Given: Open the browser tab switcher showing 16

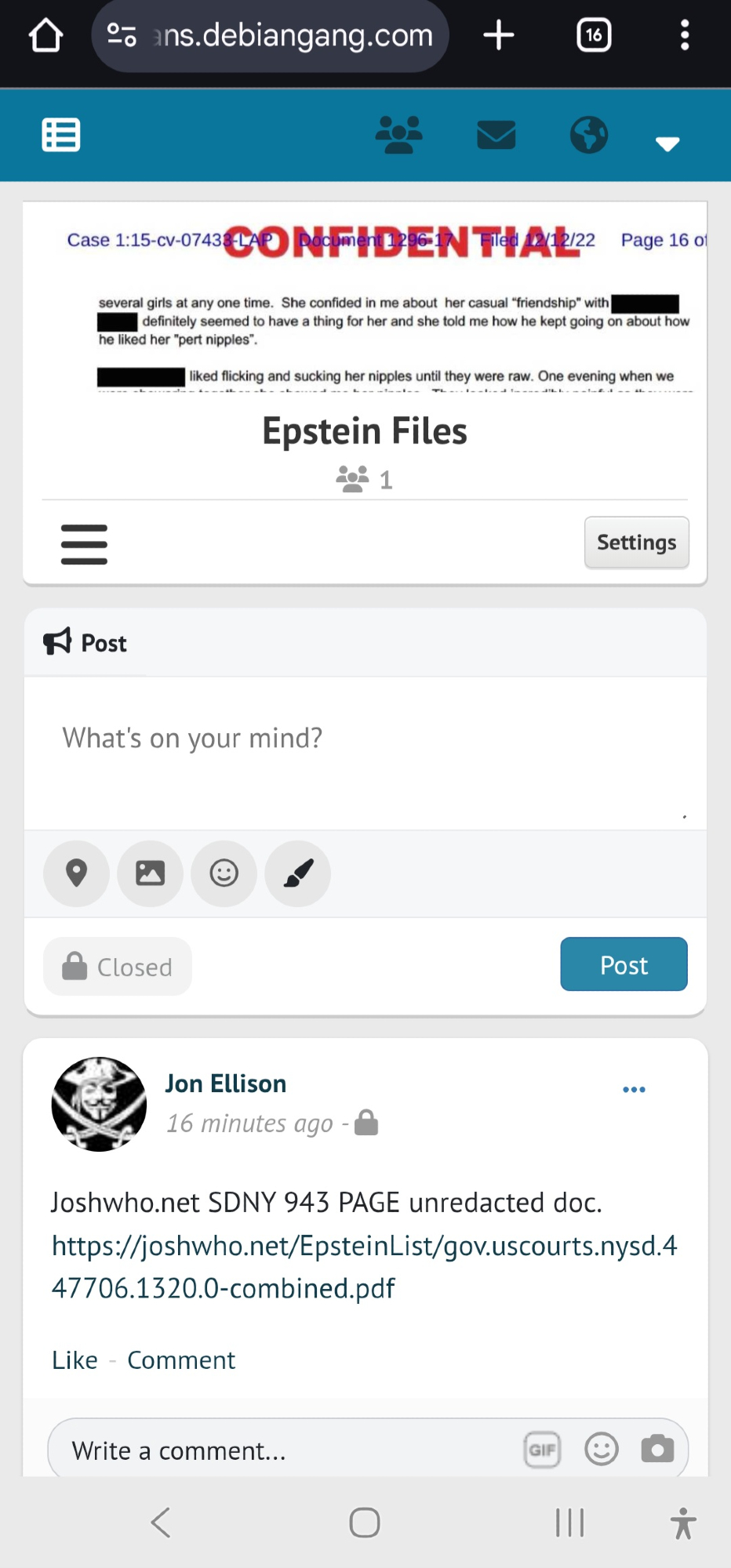Looking at the screenshot, I should coord(594,35).
